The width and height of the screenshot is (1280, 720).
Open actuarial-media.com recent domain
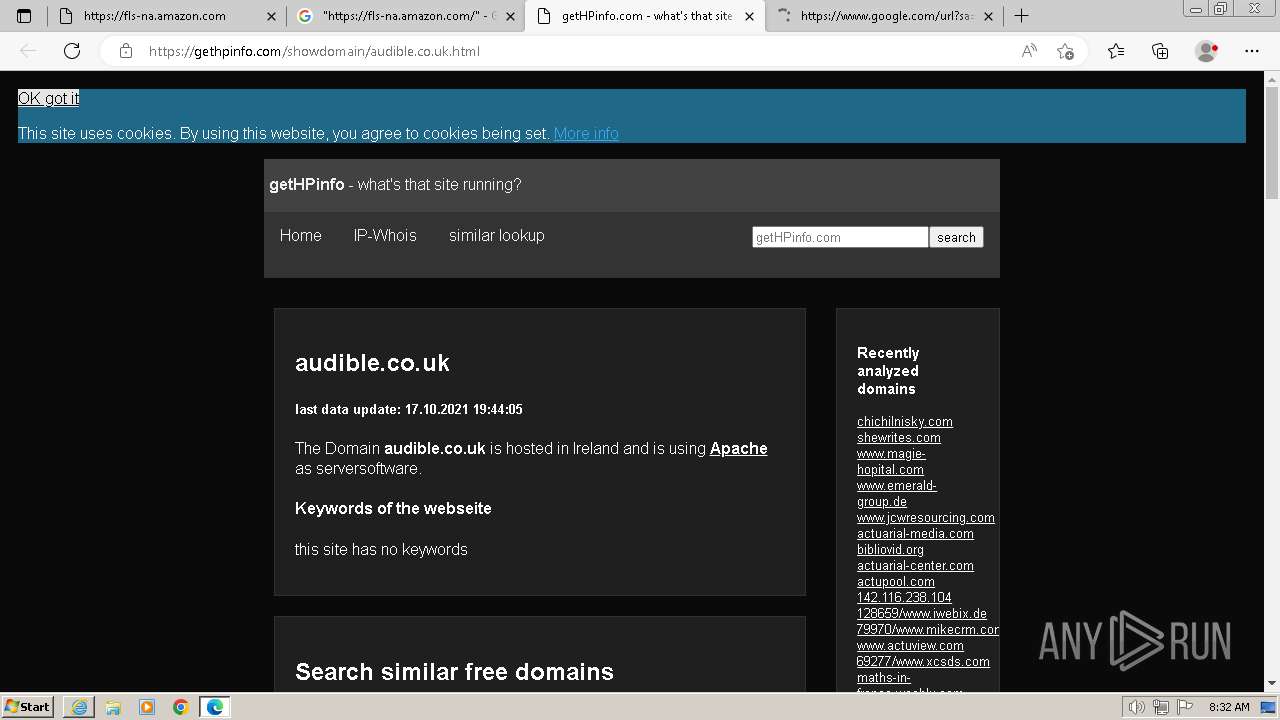tap(915, 533)
